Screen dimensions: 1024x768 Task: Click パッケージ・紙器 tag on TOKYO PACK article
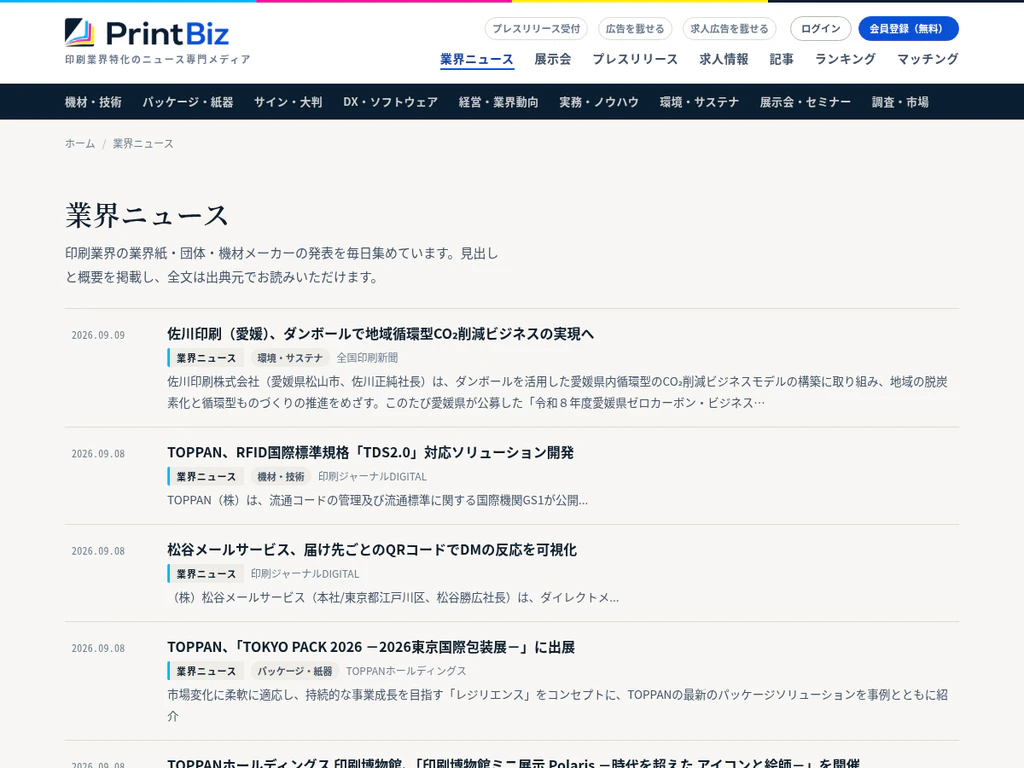coord(295,671)
